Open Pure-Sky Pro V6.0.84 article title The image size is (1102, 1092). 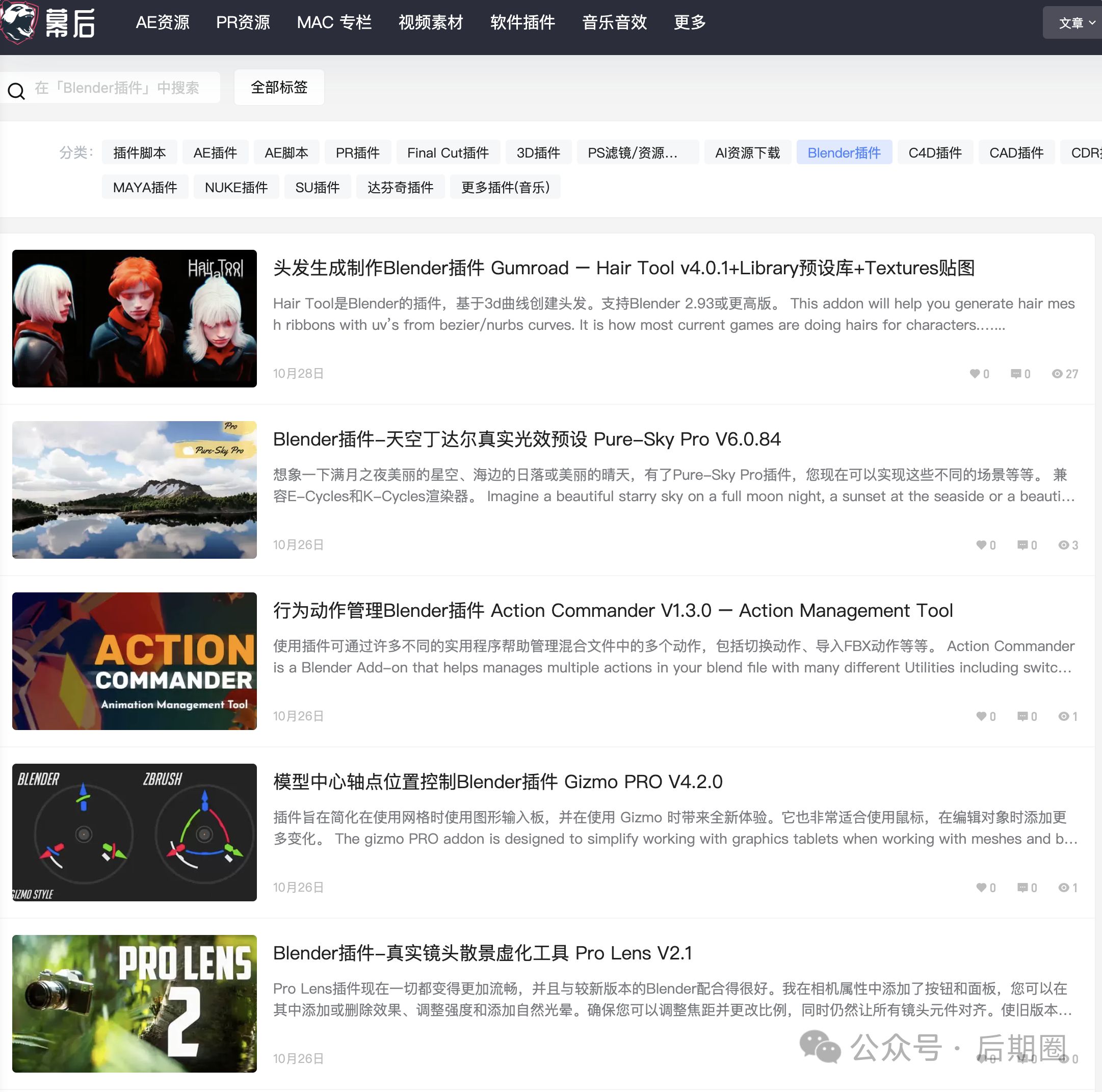point(527,439)
